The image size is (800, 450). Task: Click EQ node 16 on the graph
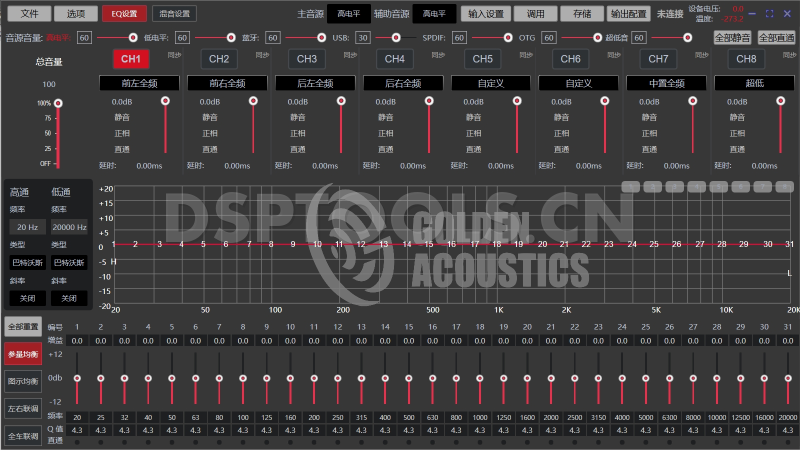(452, 244)
